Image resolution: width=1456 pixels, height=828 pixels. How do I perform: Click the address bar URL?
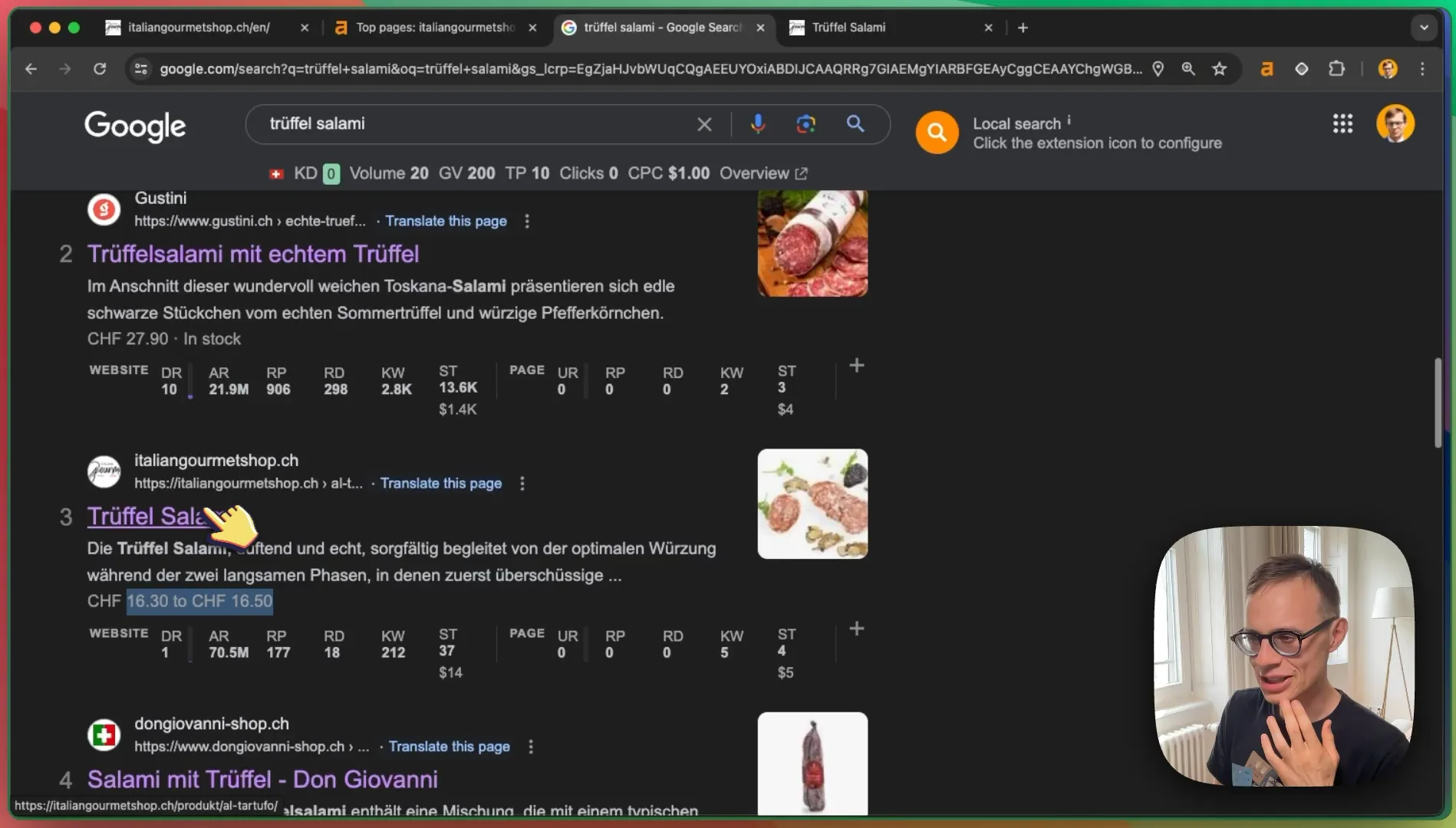[651, 69]
